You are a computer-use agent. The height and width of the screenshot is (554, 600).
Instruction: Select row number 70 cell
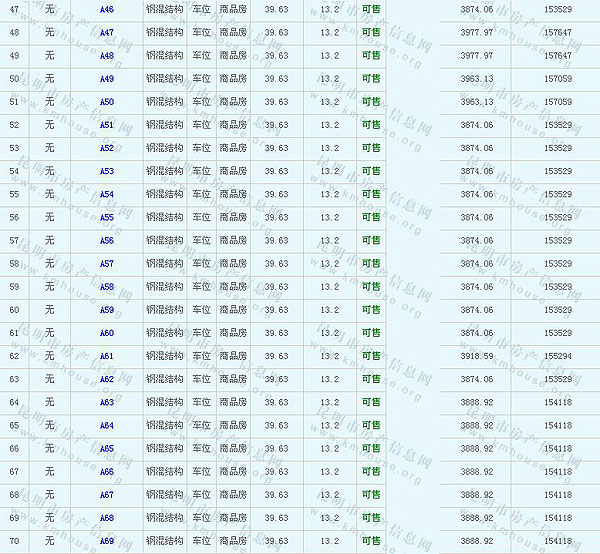pos(14,541)
